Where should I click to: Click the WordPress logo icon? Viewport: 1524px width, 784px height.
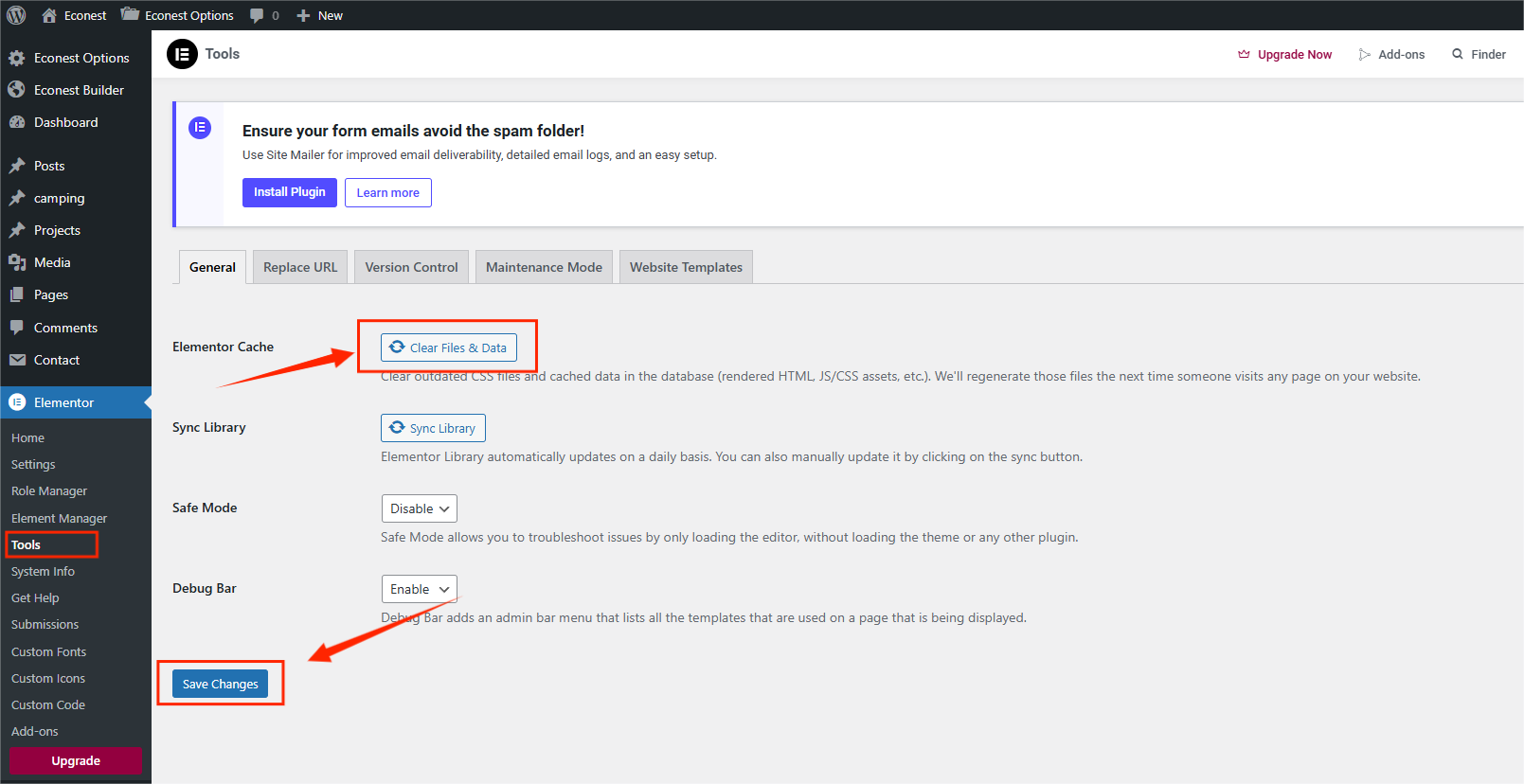(x=16, y=15)
